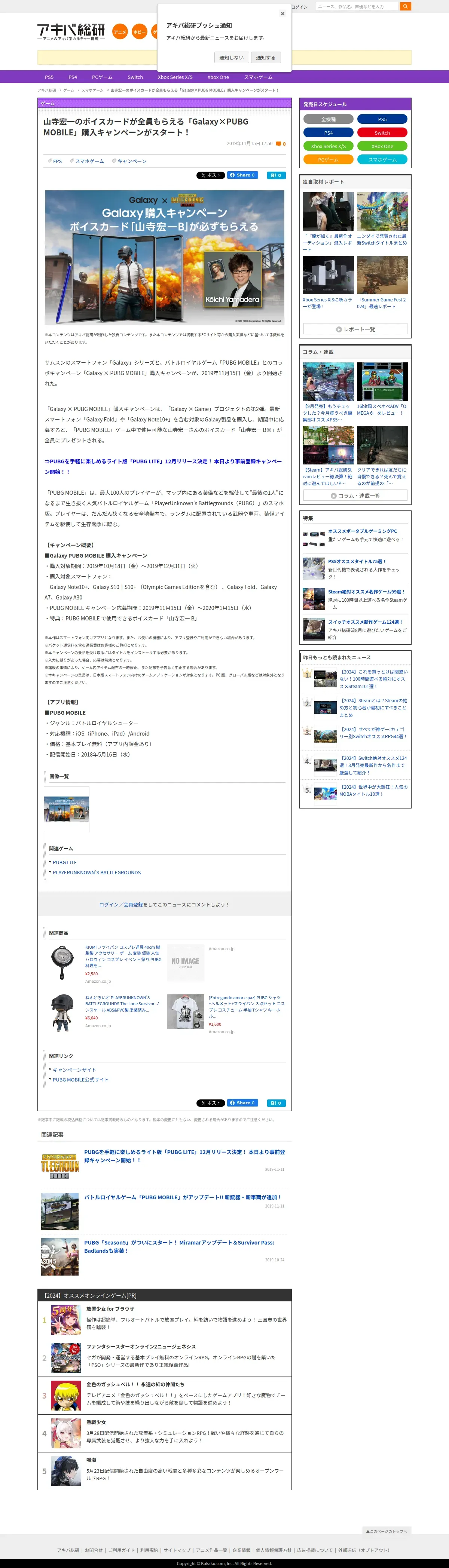Screen dimensions: 449x1568
Task: Click the 通知する button
Action: coord(266,57)
